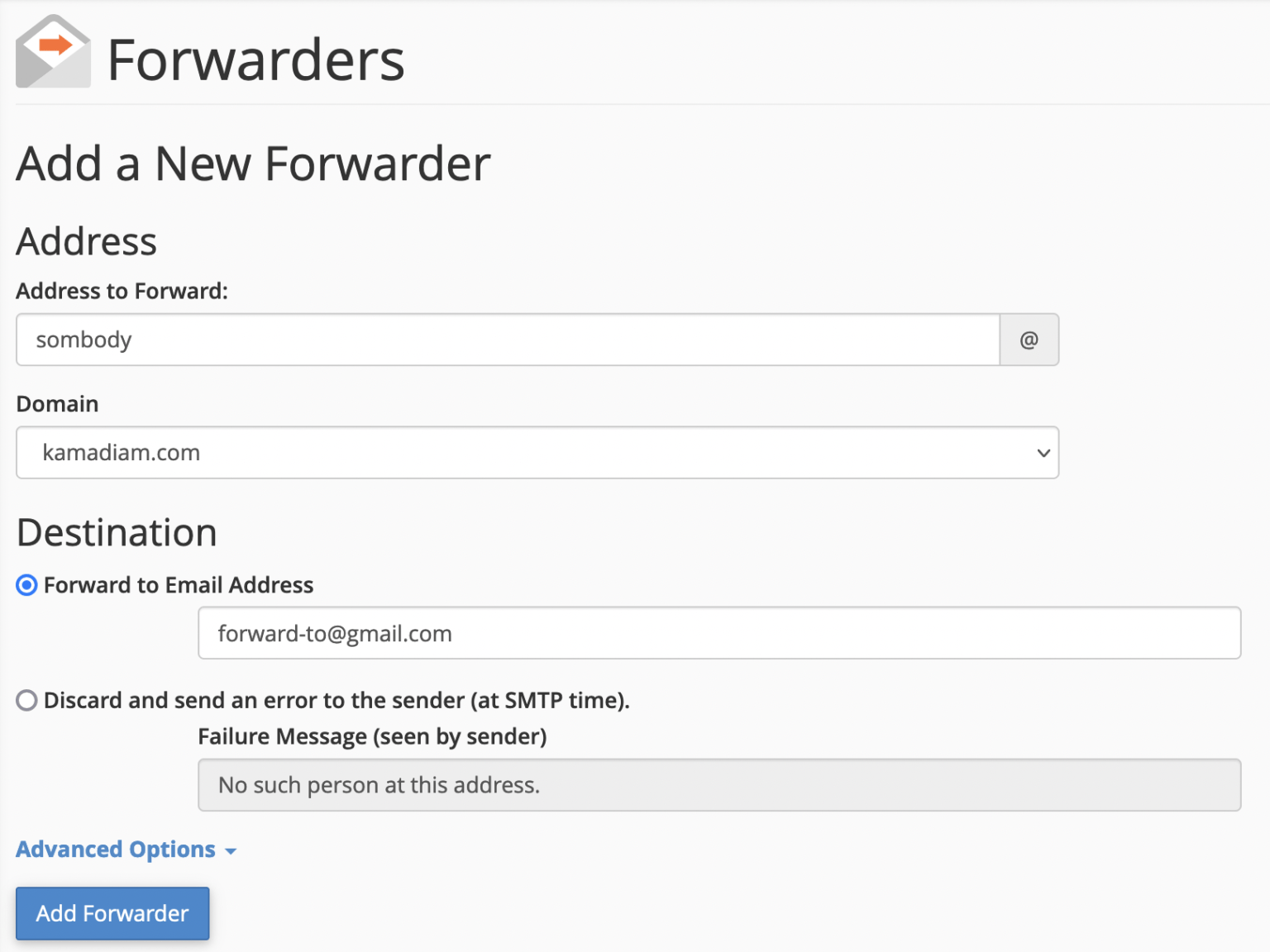The image size is (1270, 952).
Task: Click the Domain field label
Action: (58, 404)
